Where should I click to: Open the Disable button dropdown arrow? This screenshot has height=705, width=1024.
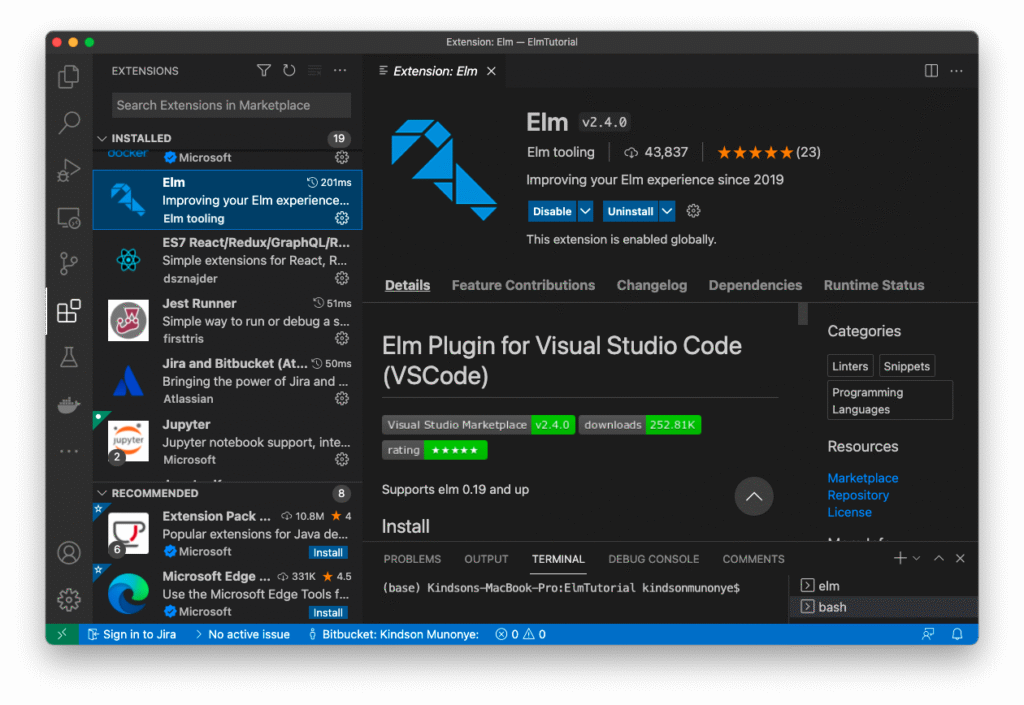(x=586, y=211)
